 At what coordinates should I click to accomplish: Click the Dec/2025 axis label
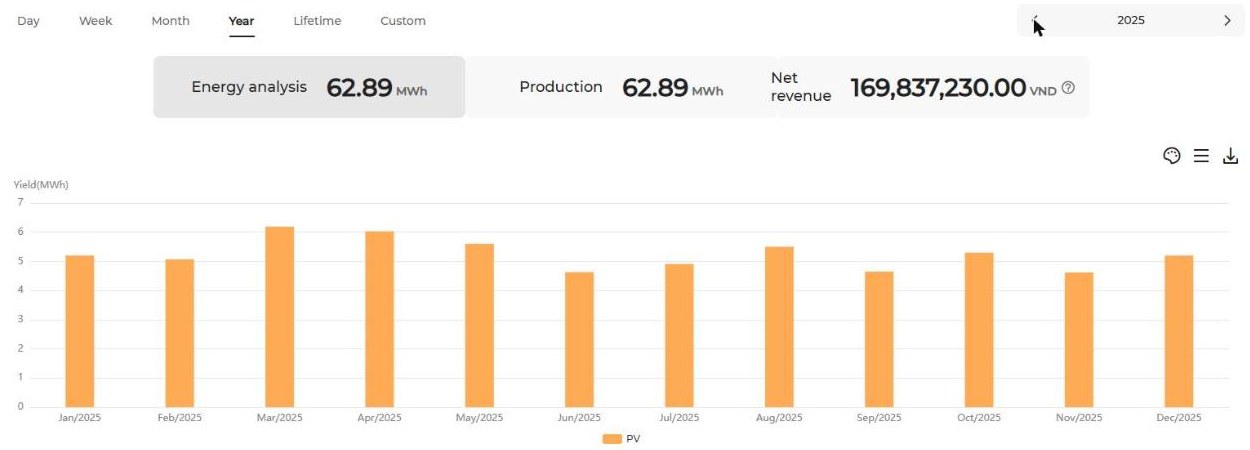pos(1179,418)
